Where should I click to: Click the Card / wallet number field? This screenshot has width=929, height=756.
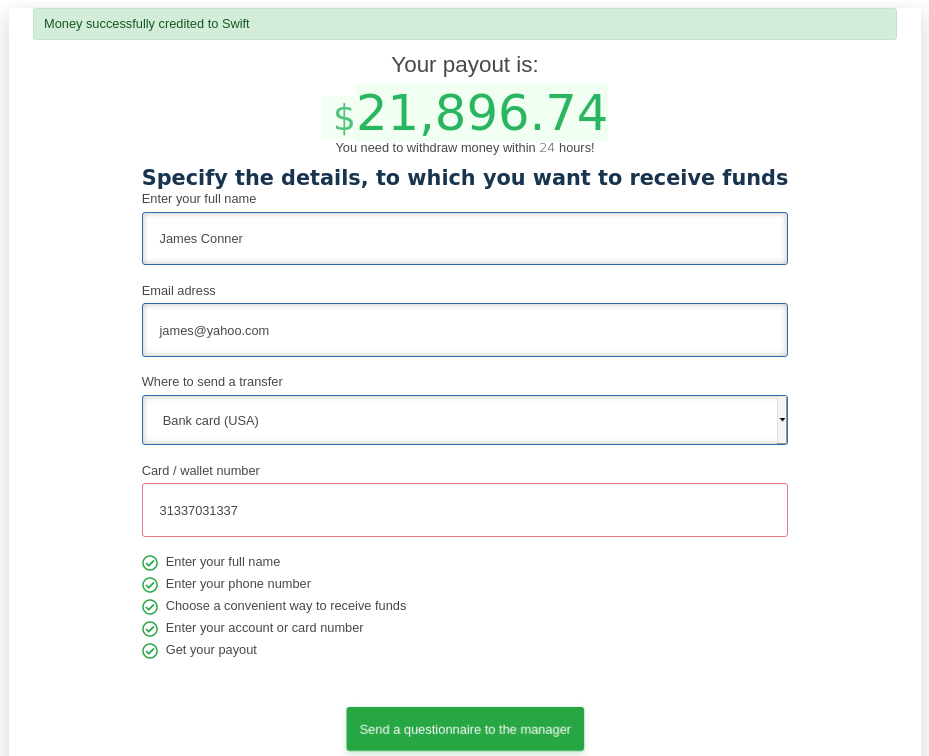point(464,510)
